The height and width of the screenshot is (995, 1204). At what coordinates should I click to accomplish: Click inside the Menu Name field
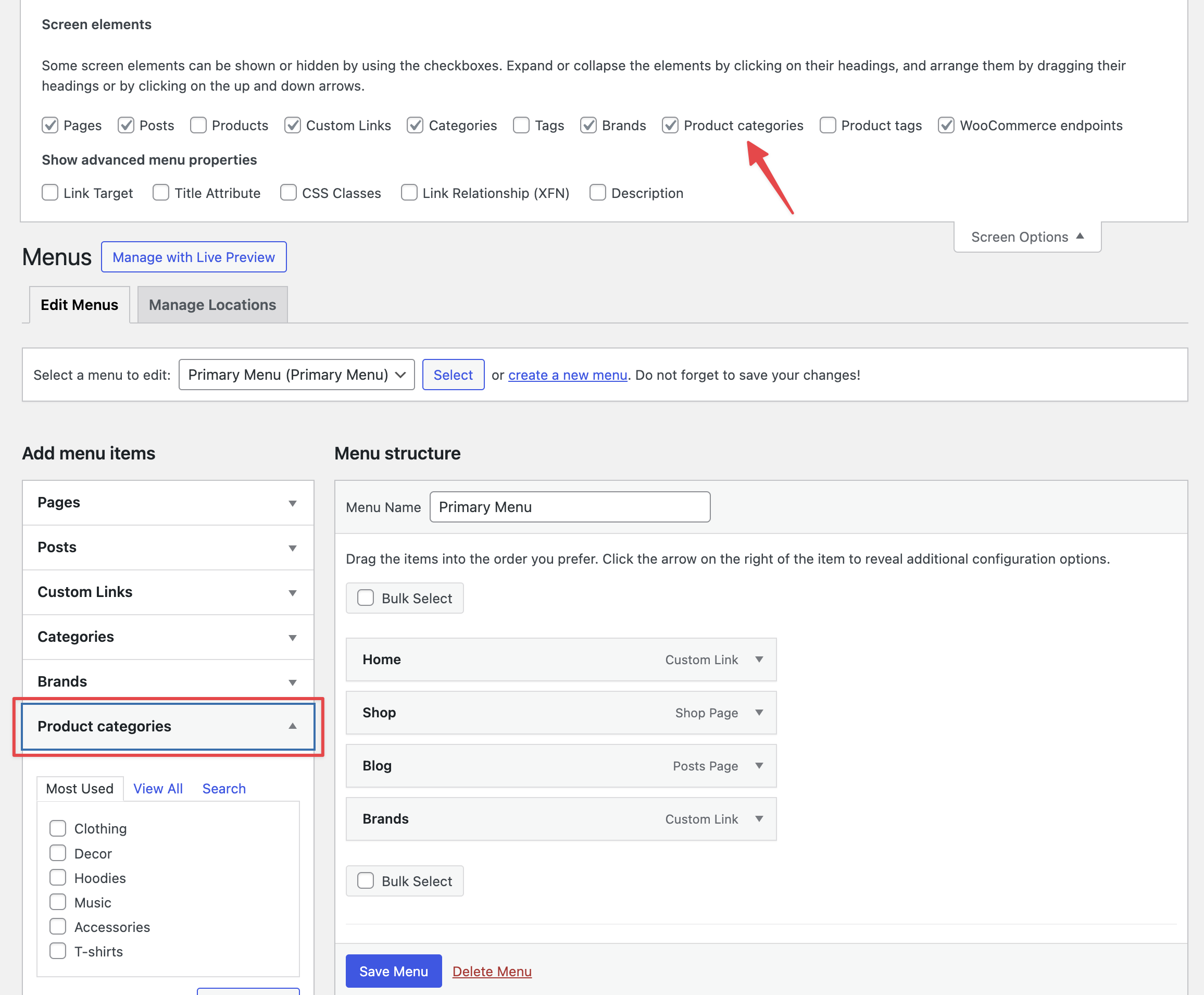click(569, 507)
